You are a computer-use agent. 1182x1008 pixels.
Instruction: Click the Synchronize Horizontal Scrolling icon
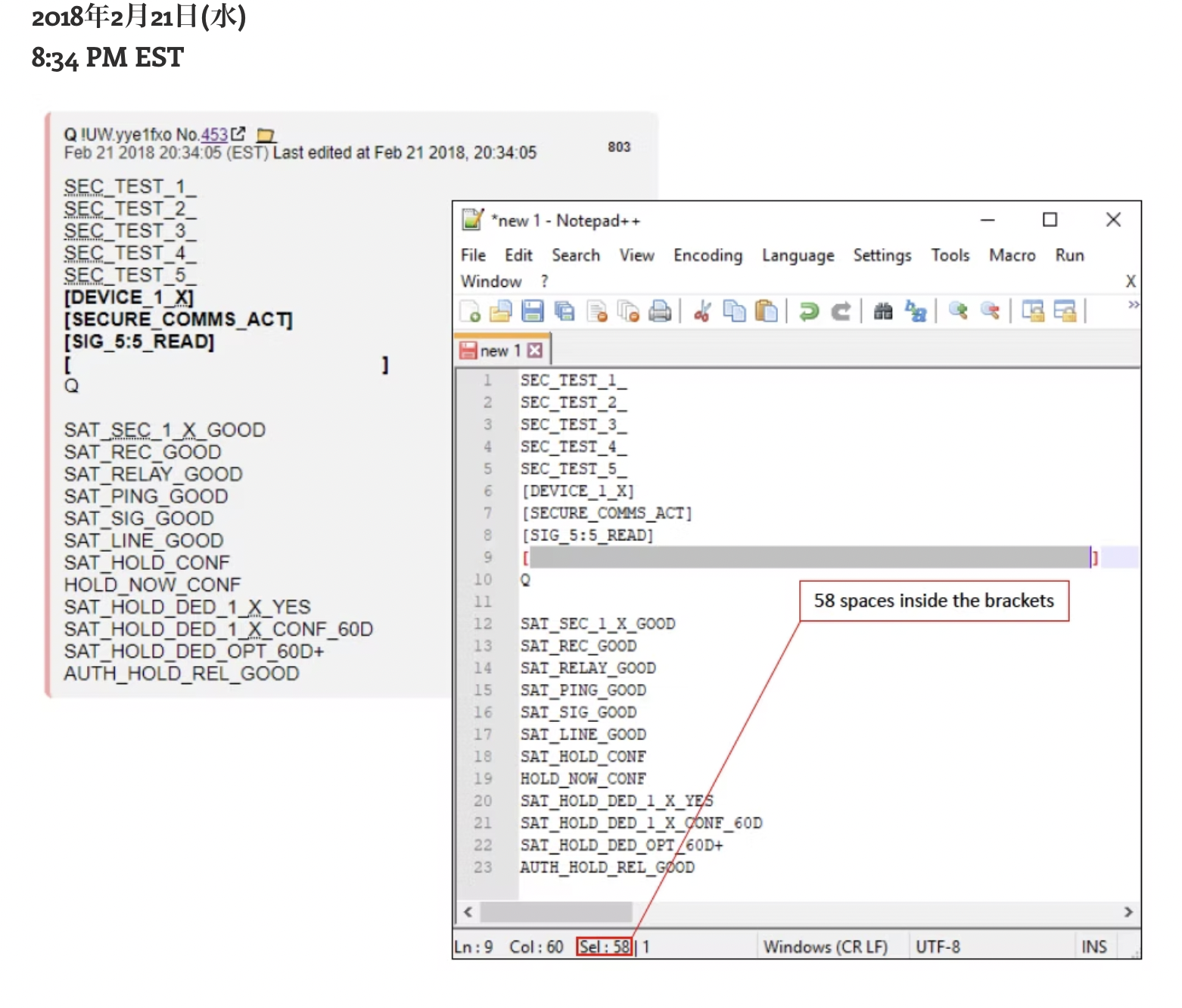tap(1065, 311)
